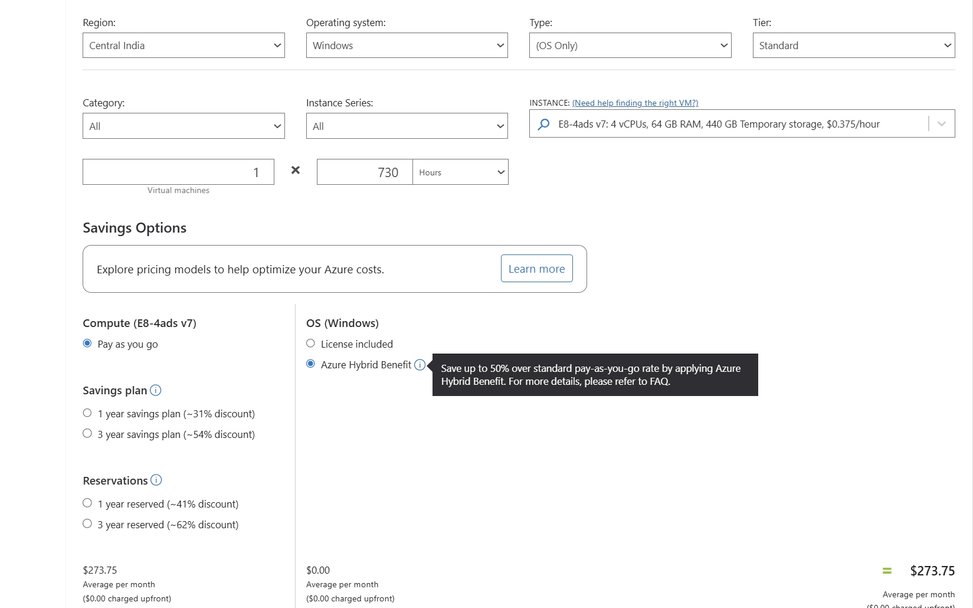
Task: Select the Pay as you go option
Action: click(x=87, y=342)
